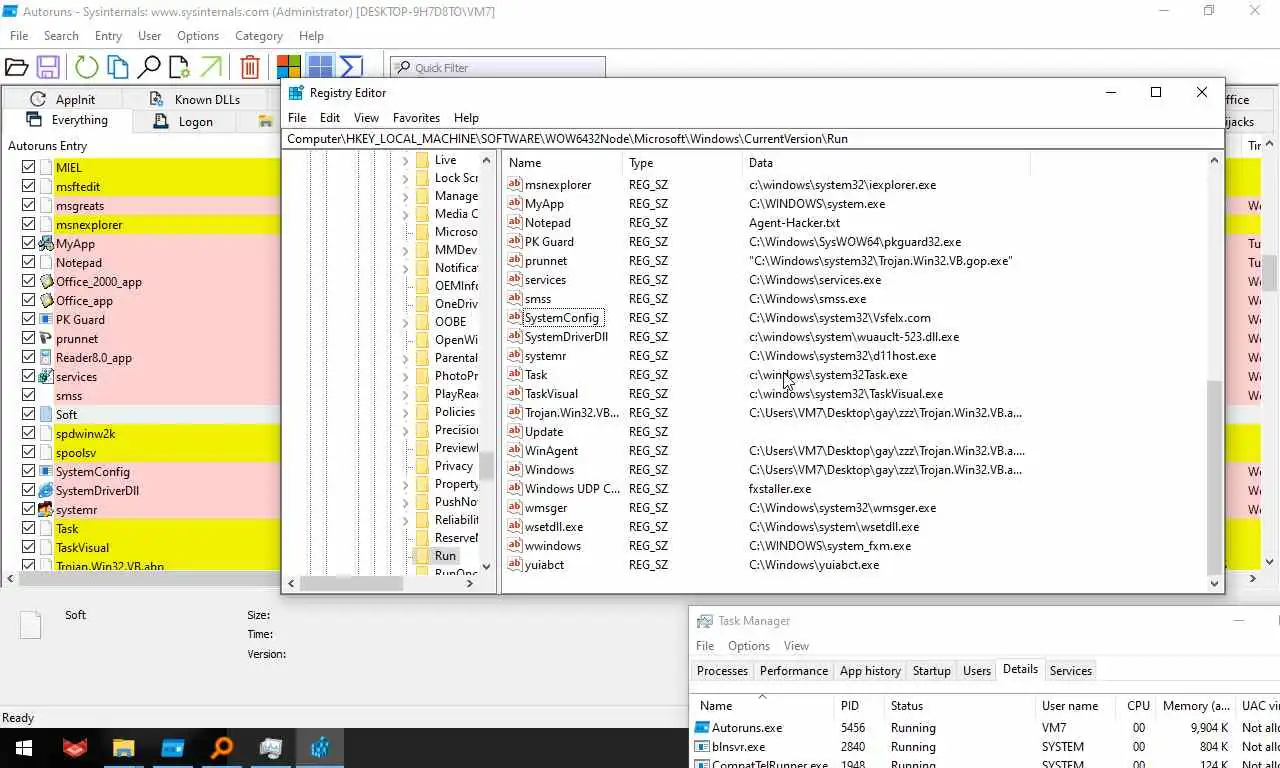Click the Quick Filter search box

(498, 67)
